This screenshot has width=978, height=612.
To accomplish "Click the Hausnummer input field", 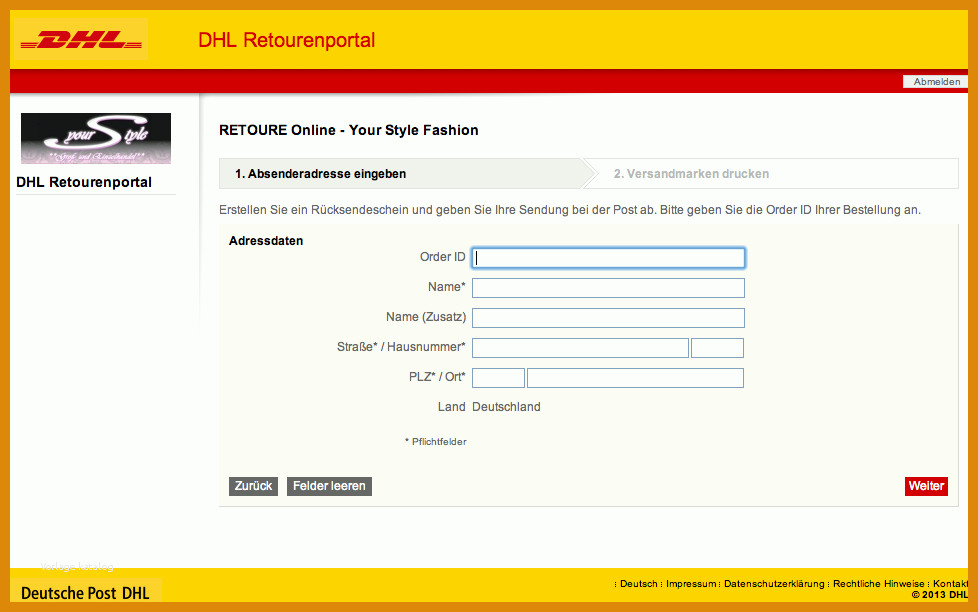I will point(717,347).
